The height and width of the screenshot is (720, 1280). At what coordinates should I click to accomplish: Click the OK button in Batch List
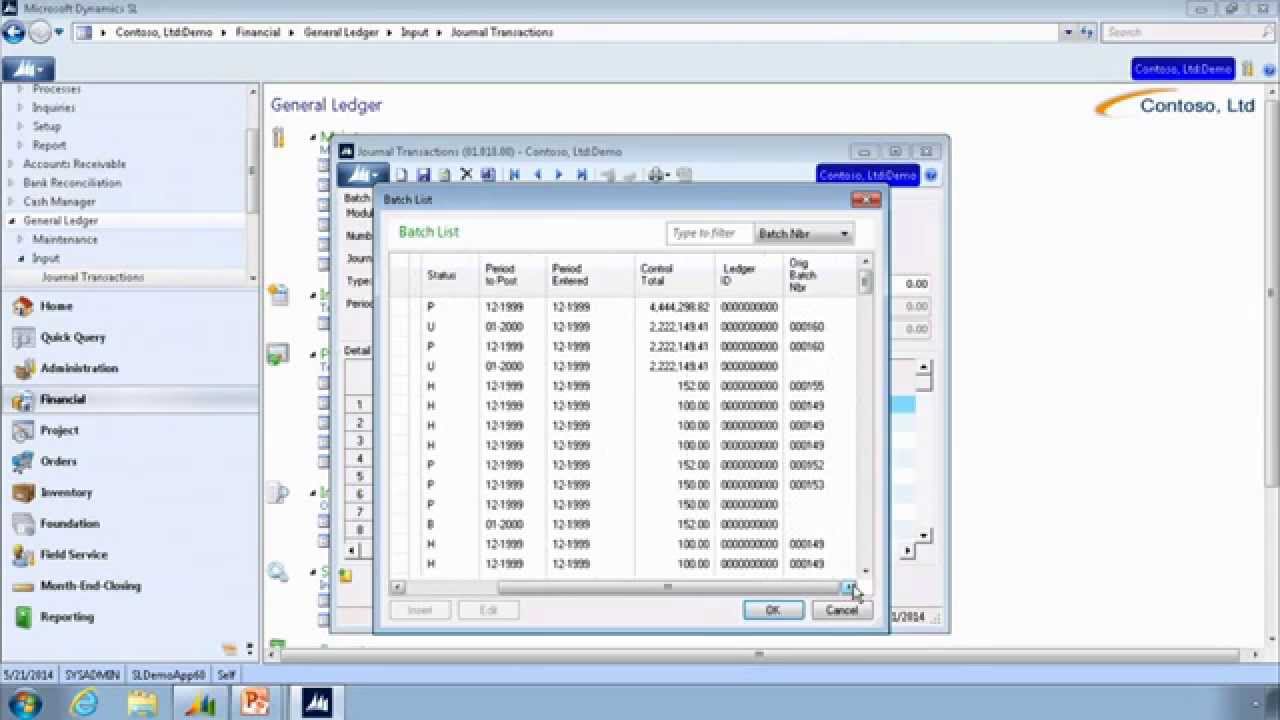click(x=773, y=610)
